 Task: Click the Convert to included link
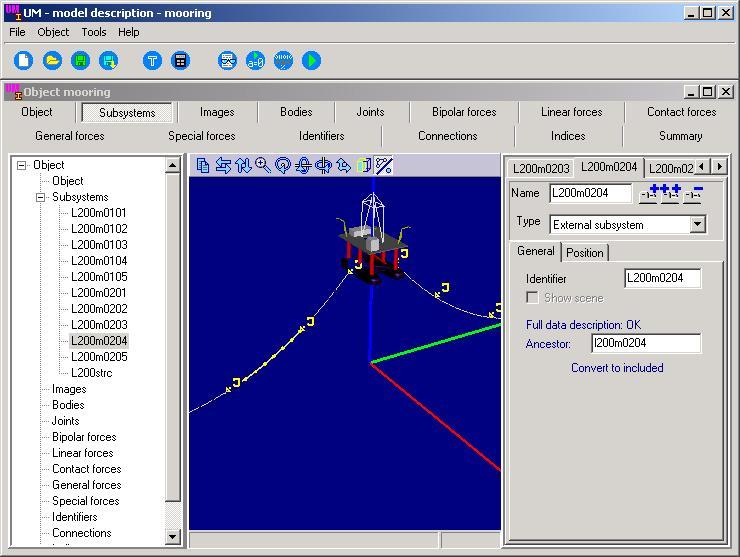tap(617, 368)
